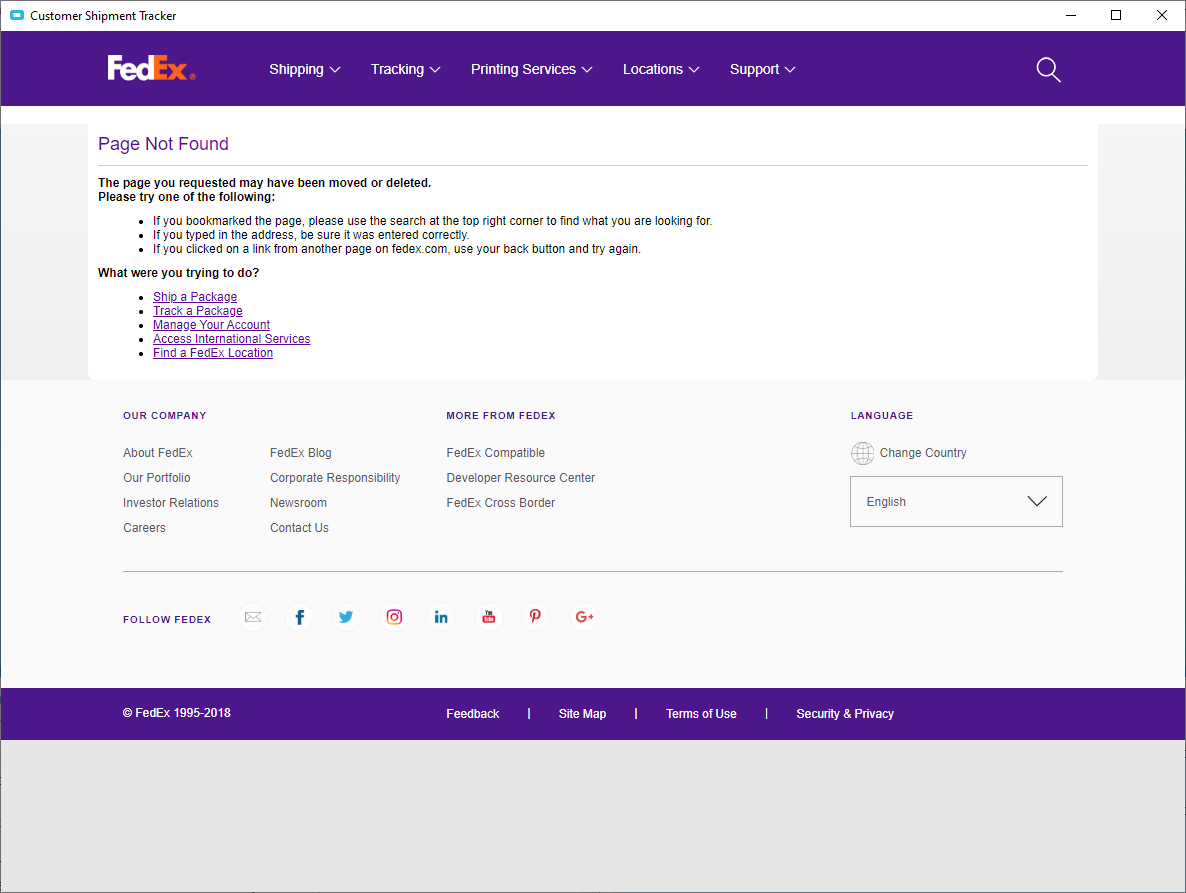Open Corporate Responsibility footer link
Image resolution: width=1186 pixels, height=893 pixels.
pos(335,478)
